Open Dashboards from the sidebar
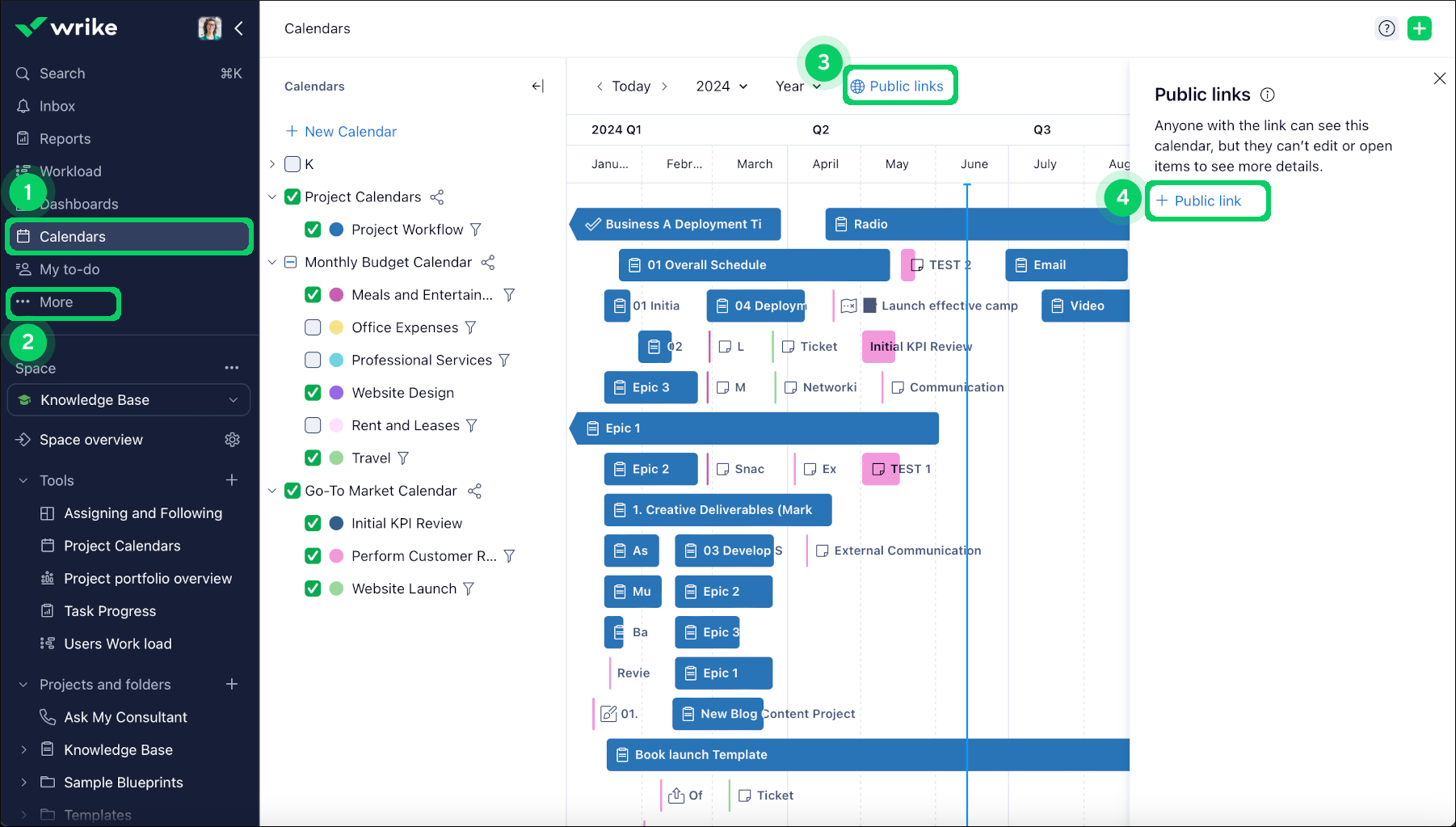This screenshot has width=1456, height=827. tap(78, 204)
